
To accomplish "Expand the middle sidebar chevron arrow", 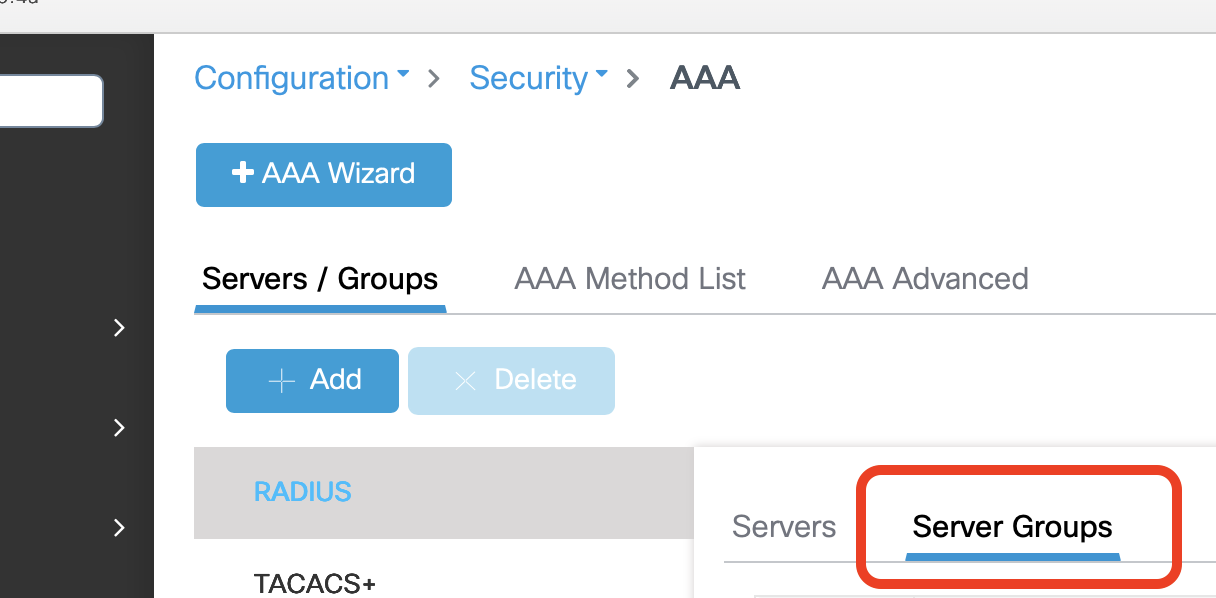I will [119, 428].
